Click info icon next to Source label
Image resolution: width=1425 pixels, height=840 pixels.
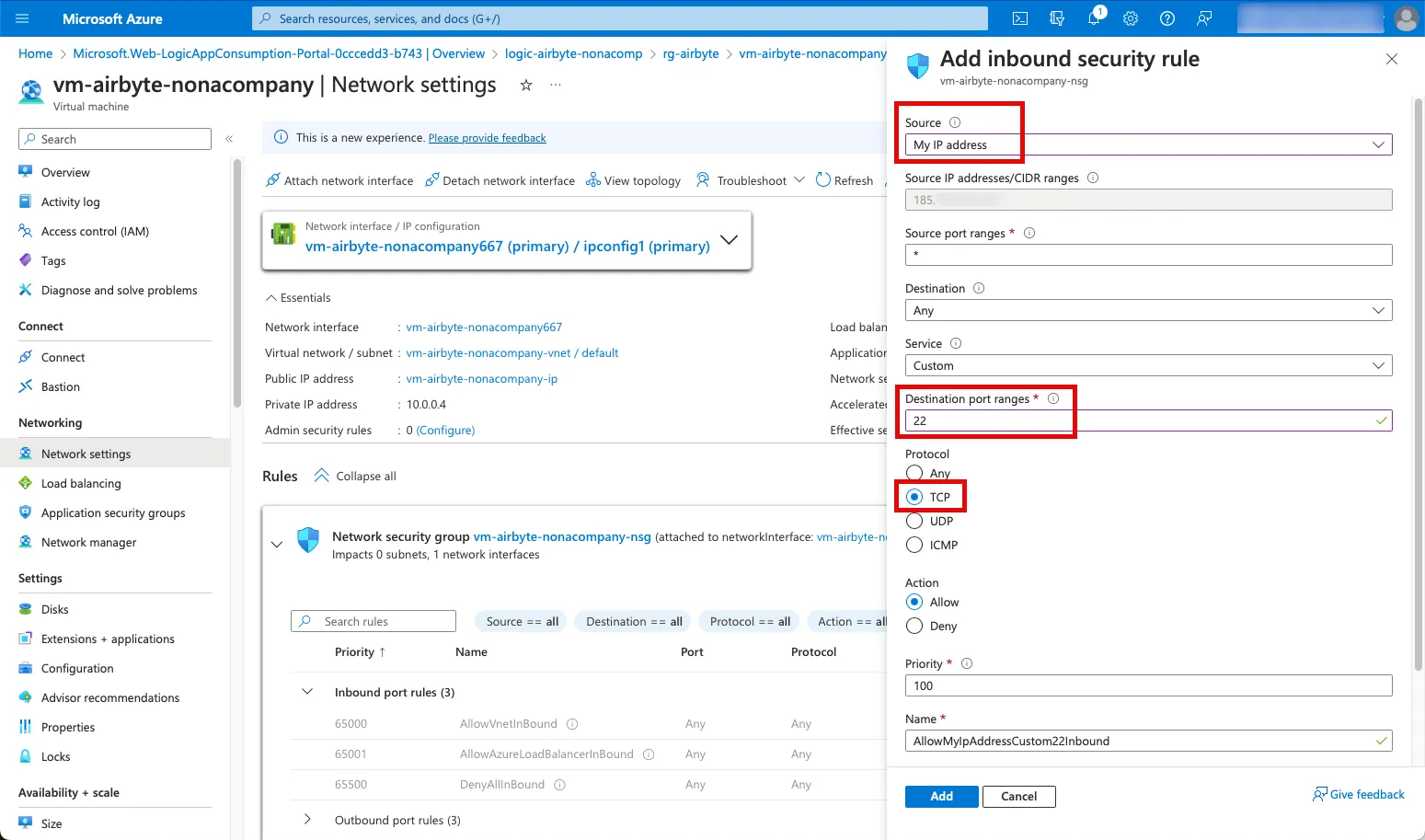click(955, 122)
